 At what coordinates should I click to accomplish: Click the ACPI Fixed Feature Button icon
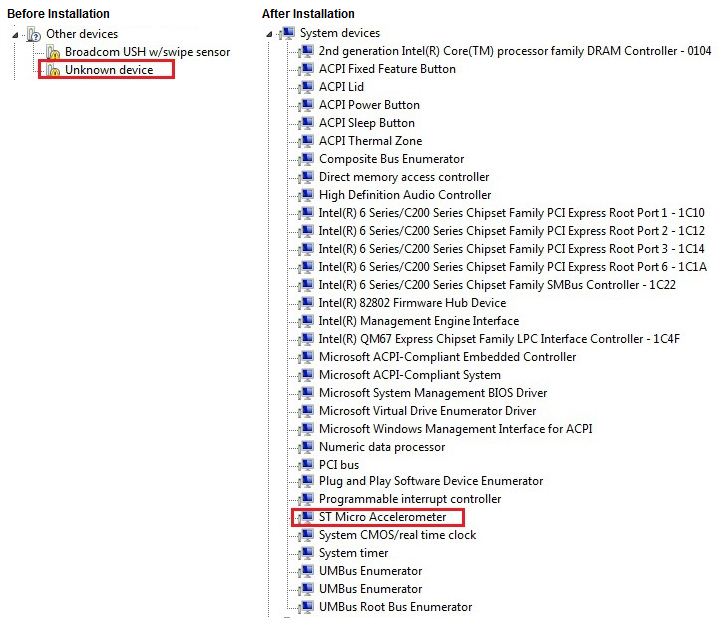[306, 69]
